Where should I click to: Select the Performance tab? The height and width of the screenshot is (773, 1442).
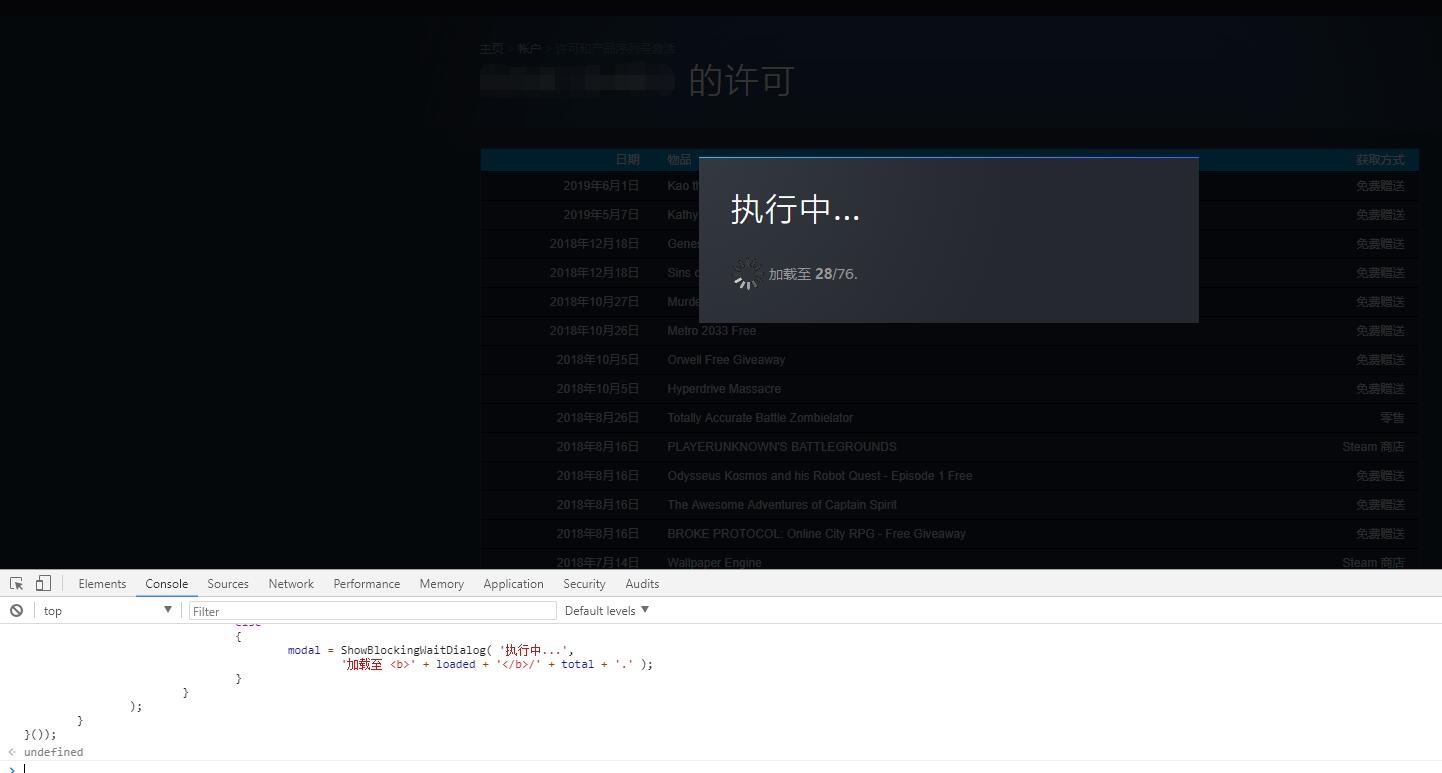(366, 584)
